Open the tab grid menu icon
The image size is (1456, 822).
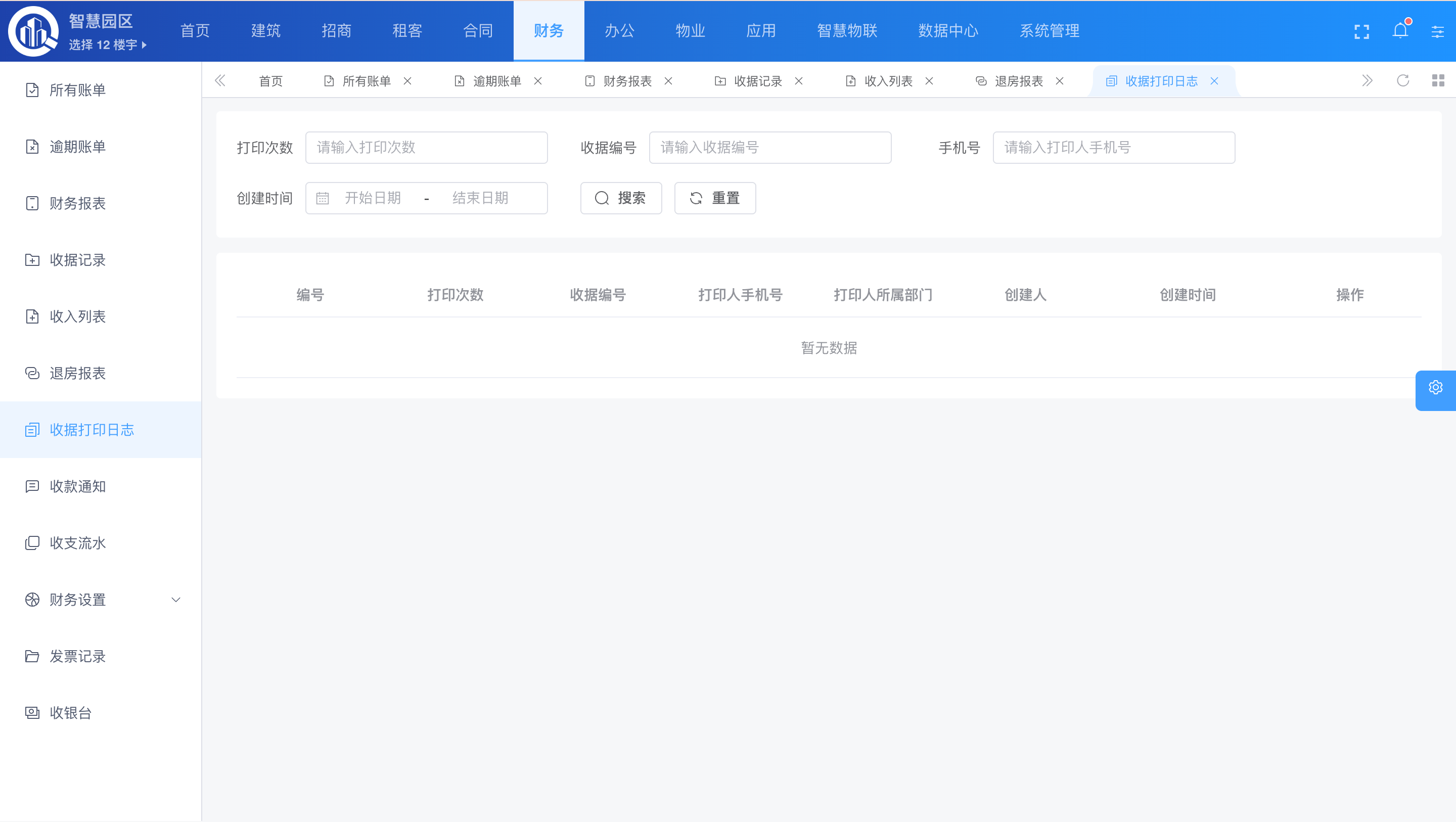1438,81
